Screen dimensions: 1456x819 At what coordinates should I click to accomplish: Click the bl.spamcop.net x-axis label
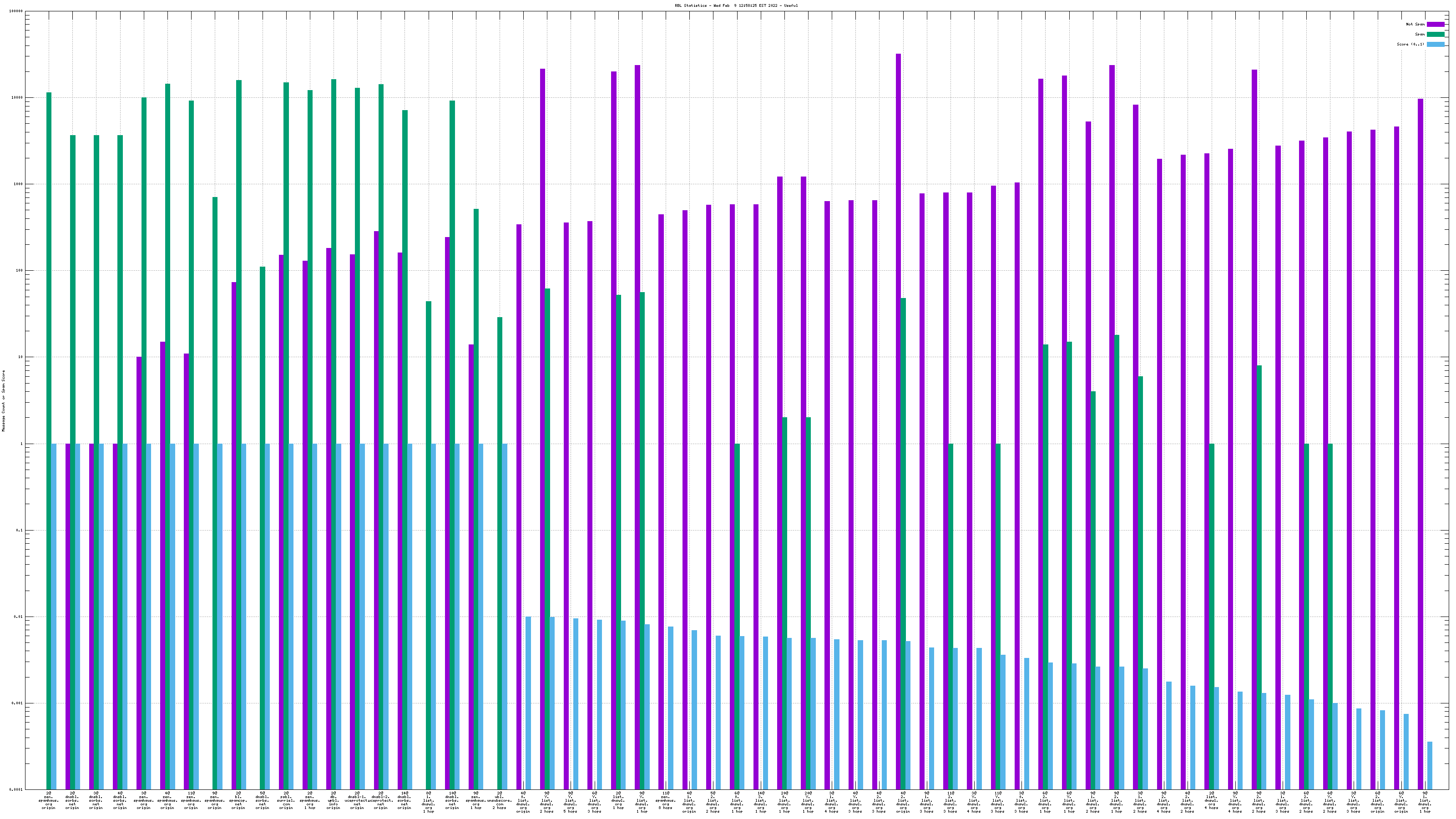[x=238, y=800]
